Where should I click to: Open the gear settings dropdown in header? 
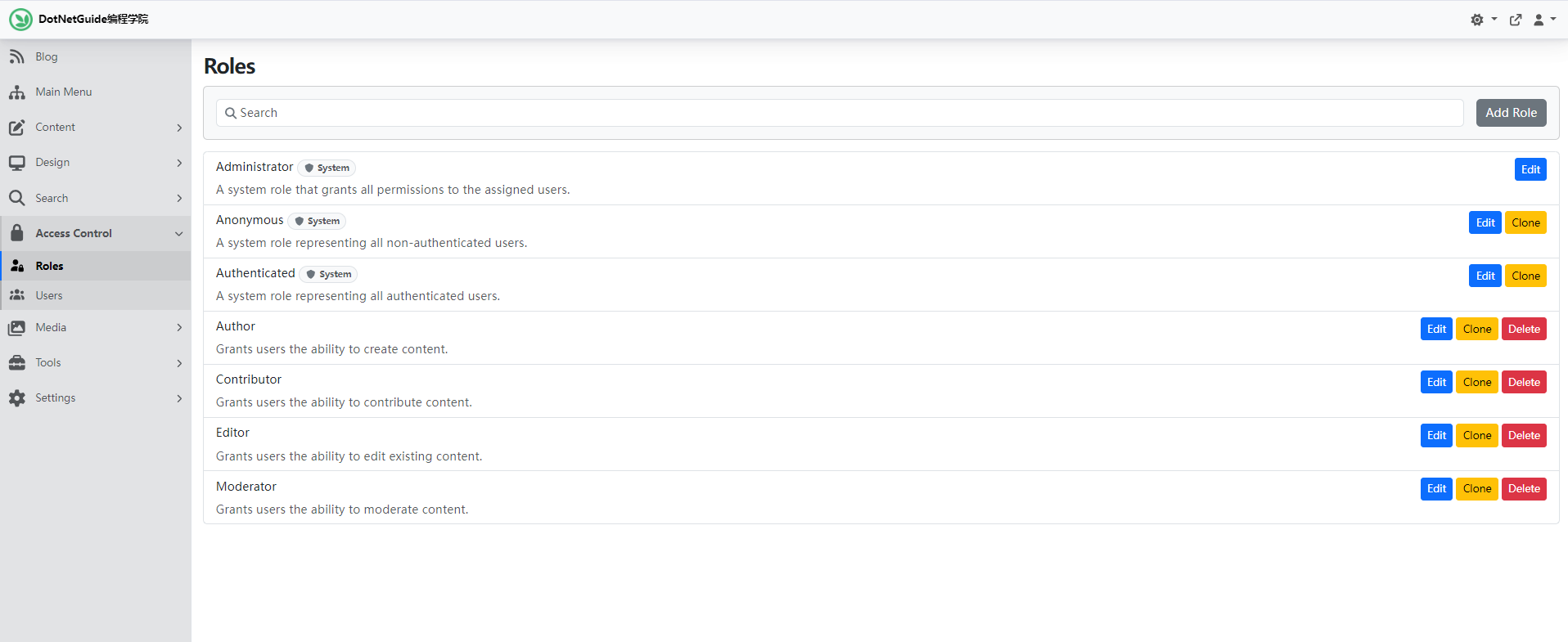point(1482,20)
